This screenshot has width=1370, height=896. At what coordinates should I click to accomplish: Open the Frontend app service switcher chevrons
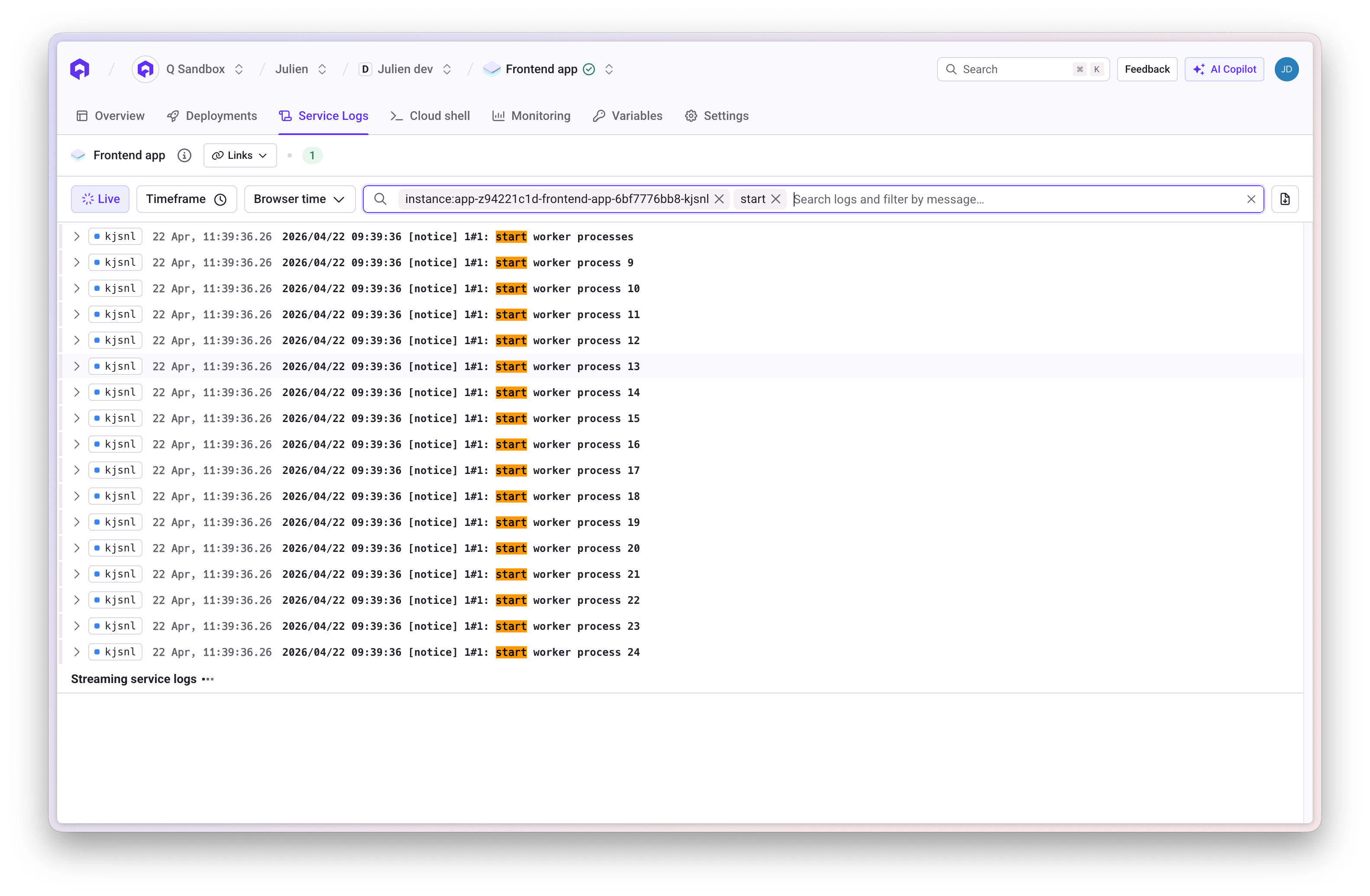(x=609, y=69)
